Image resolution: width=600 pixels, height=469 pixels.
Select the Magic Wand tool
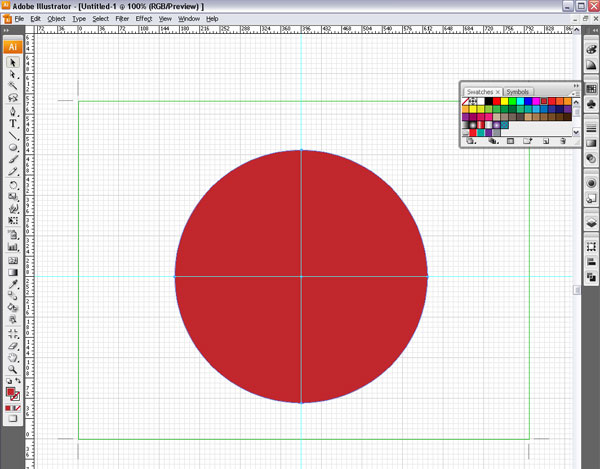13,86
